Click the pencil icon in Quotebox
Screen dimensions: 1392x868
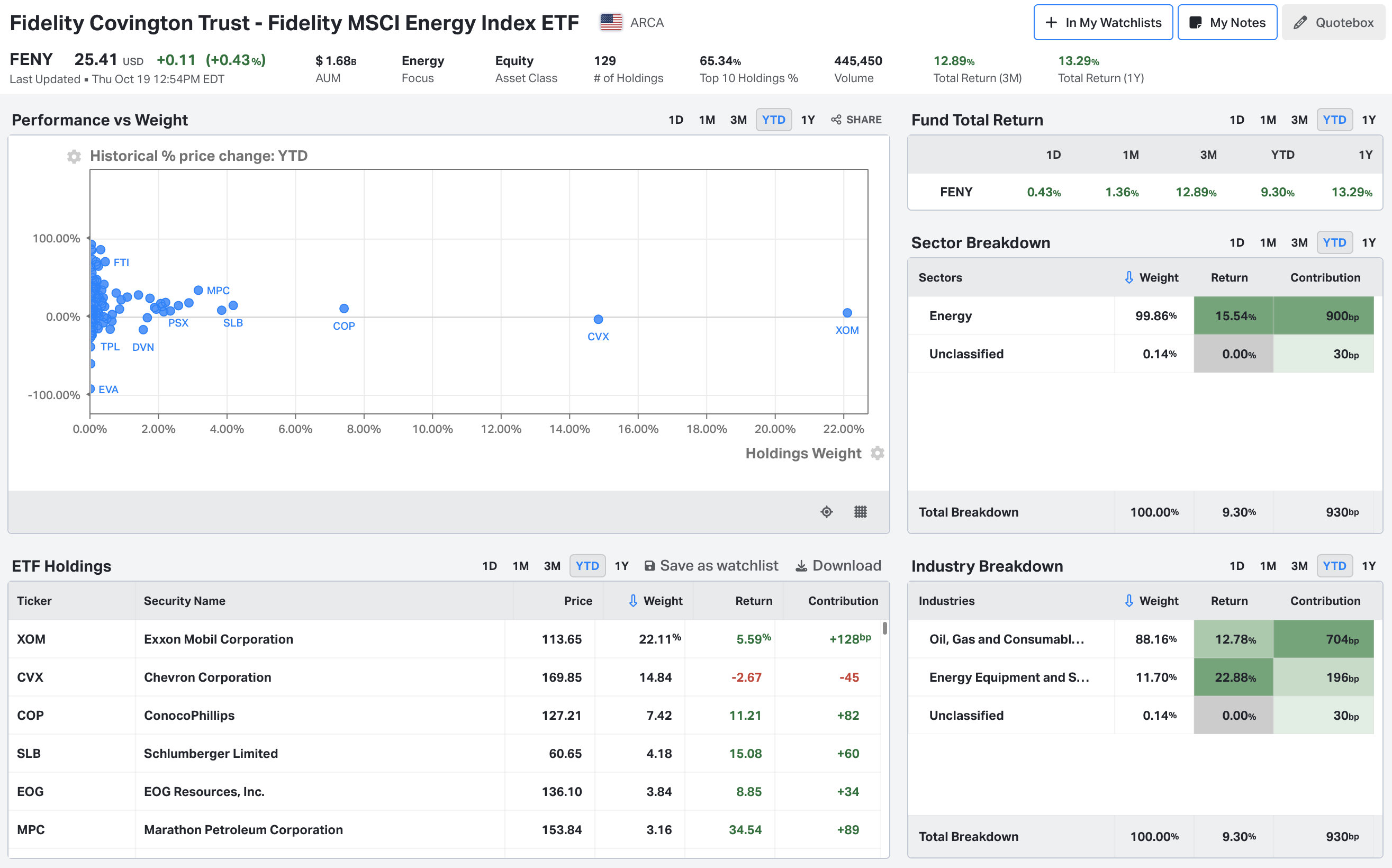tap(1300, 22)
